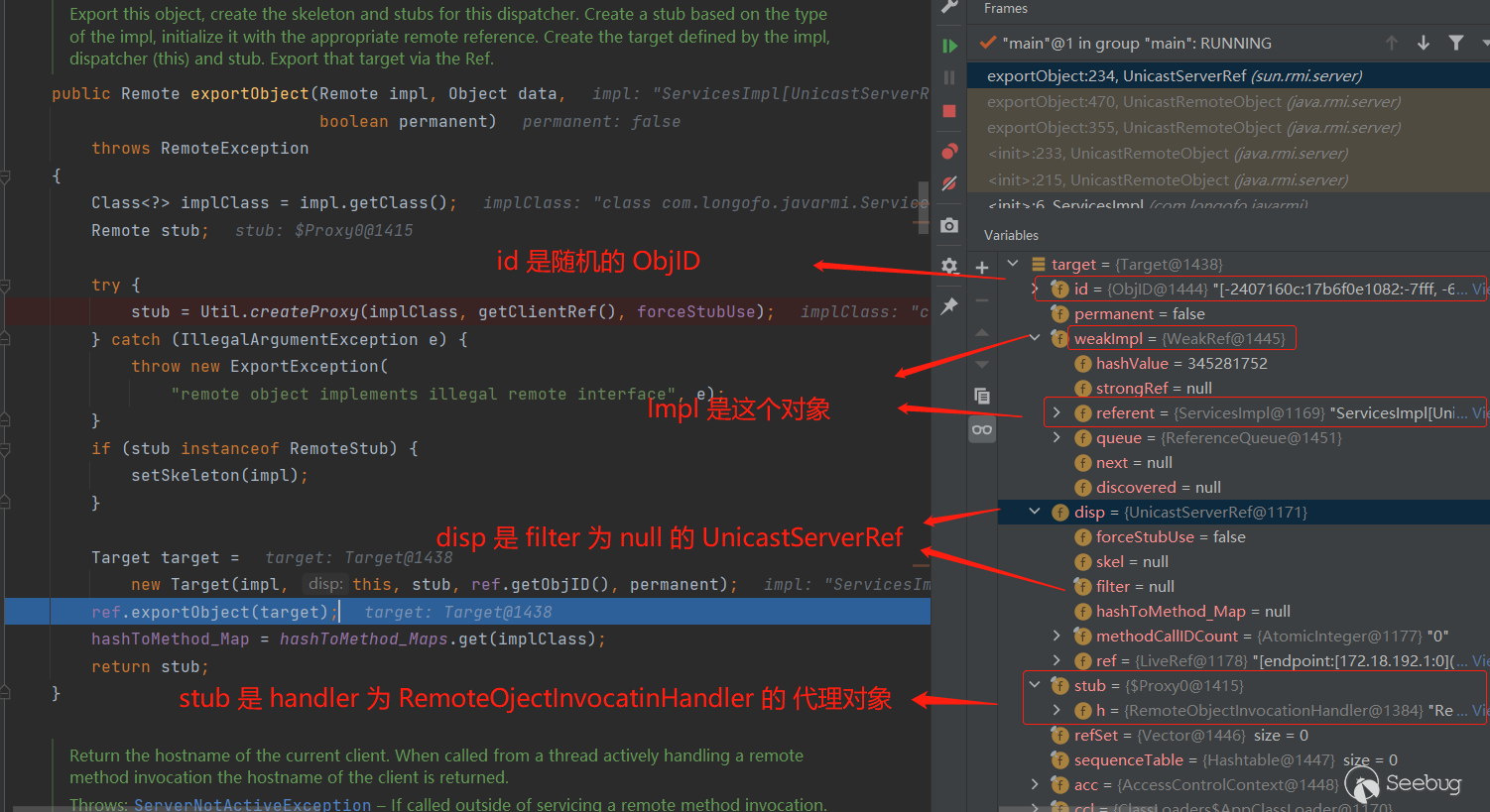Open debugger settings gear icon
This screenshot has width=1490, height=812.
(949, 266)
